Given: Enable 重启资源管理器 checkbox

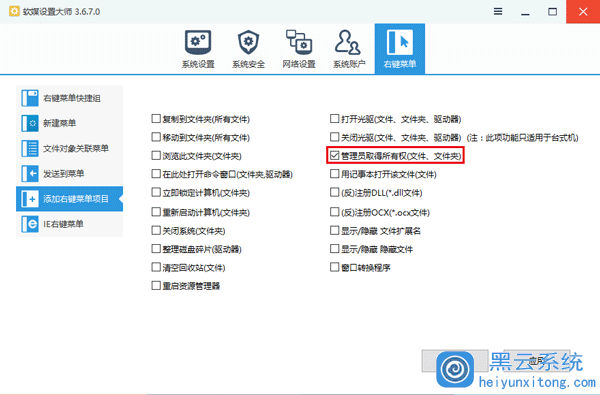Looking at the screenshot, I should (x=156, y=286).
